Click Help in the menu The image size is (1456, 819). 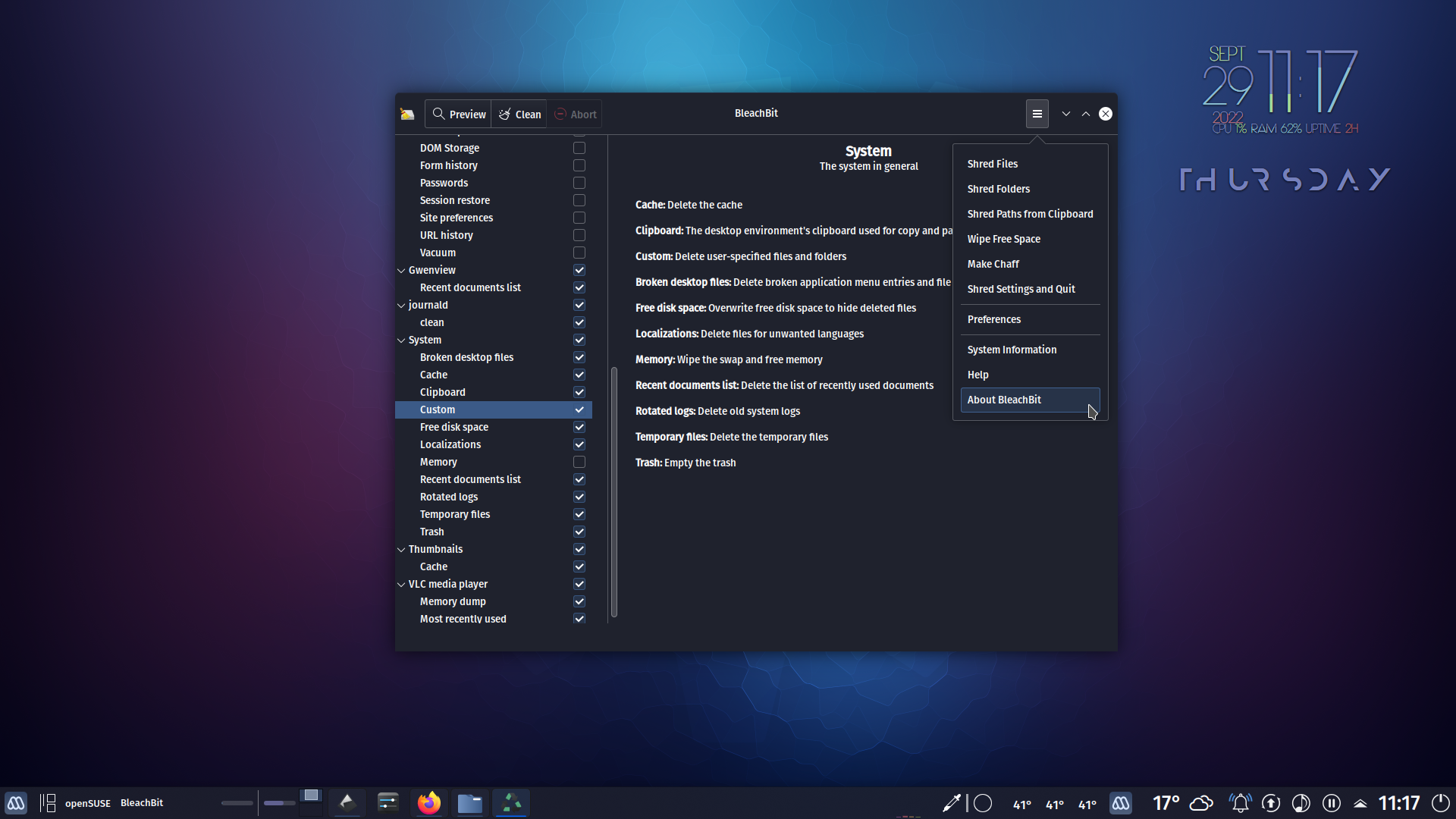(1030, 375)
